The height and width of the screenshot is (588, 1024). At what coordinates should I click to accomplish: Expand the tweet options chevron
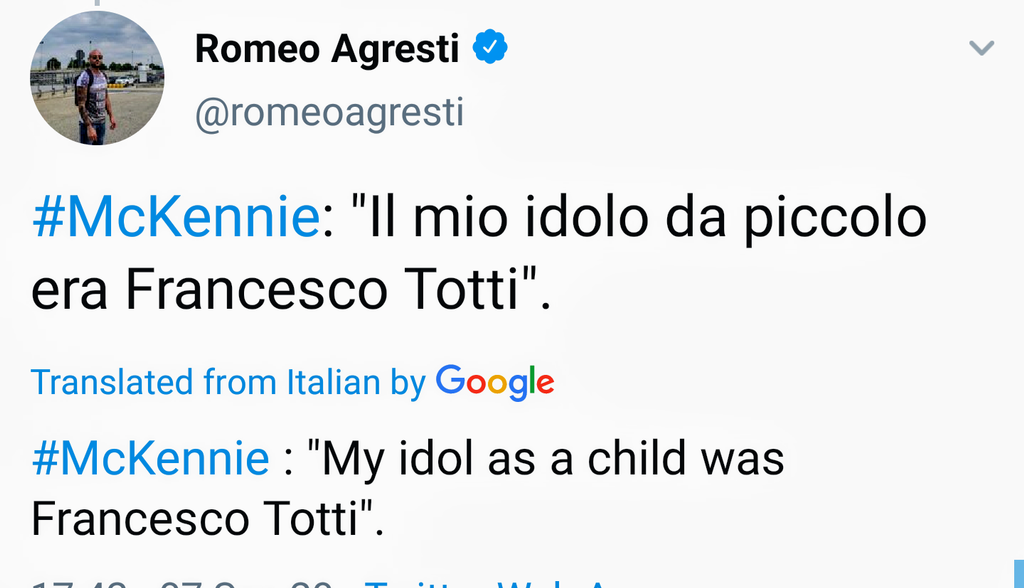coord(982,48)
